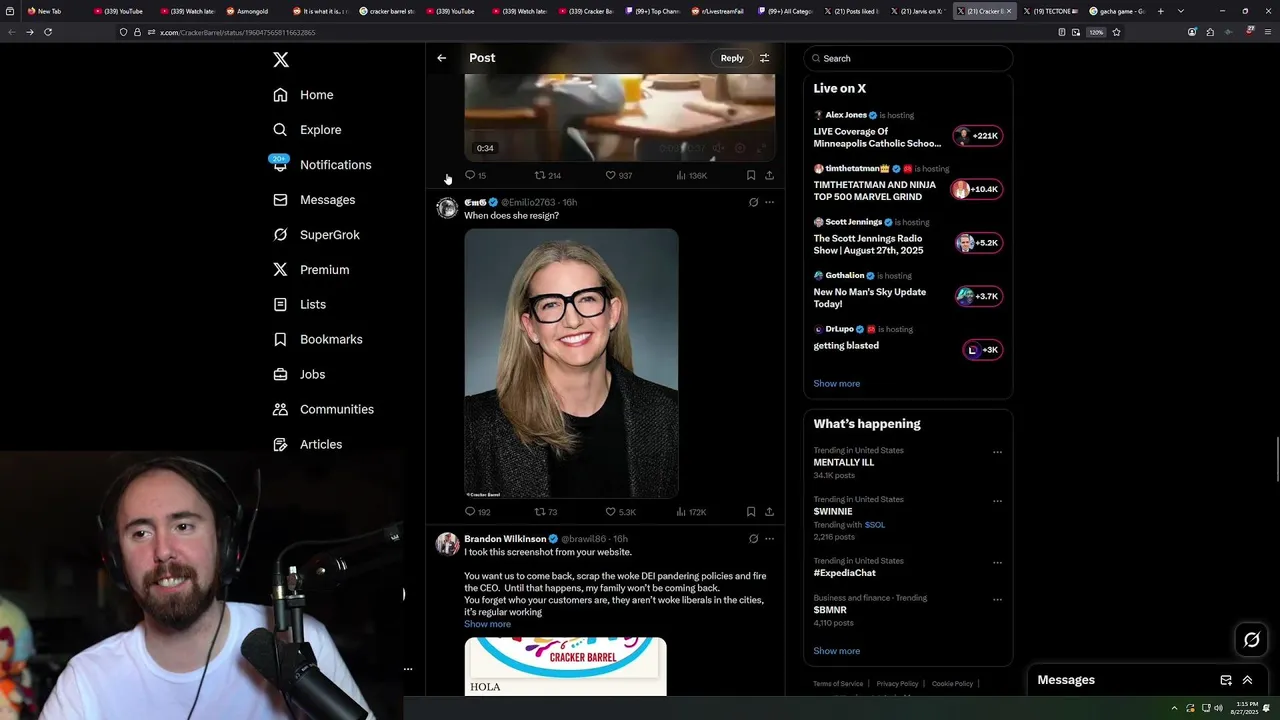Like the post with 5.3K likes
The height and width of the screenshot is (720, 1280).
click(x=620, y=512)
